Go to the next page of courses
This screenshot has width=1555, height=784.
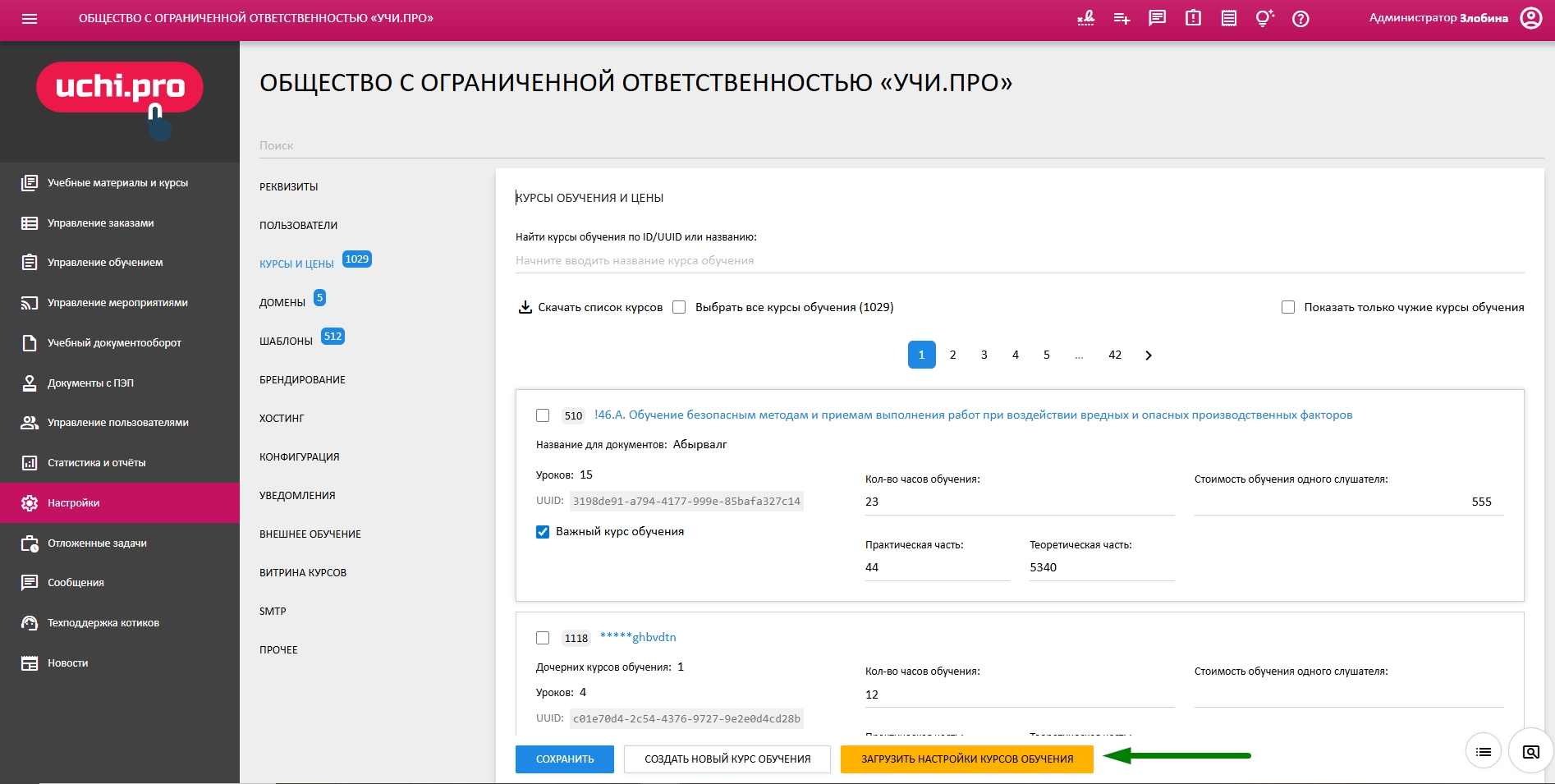[x=1149, y=355]
